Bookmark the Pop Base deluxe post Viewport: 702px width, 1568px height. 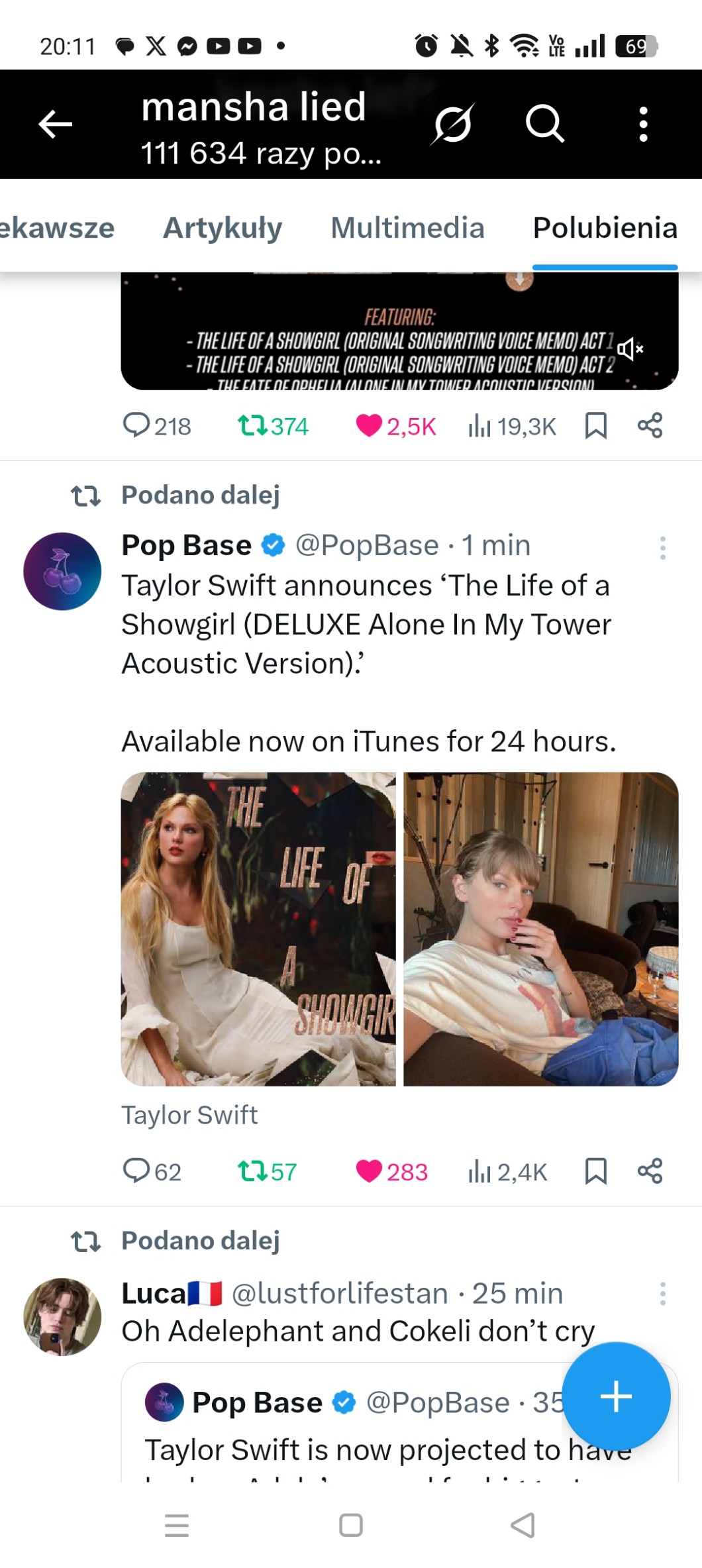coord(595,1171)
